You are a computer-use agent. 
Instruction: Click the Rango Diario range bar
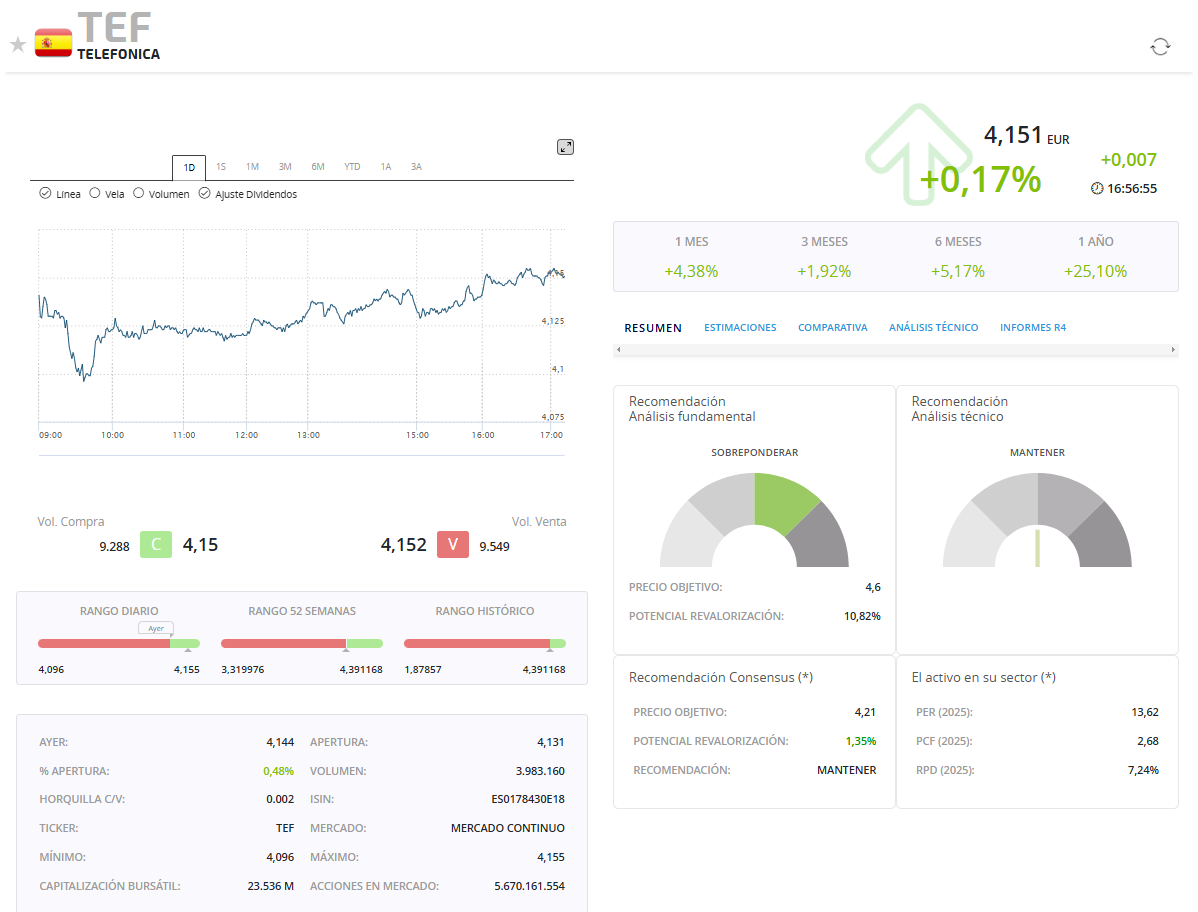118,644
